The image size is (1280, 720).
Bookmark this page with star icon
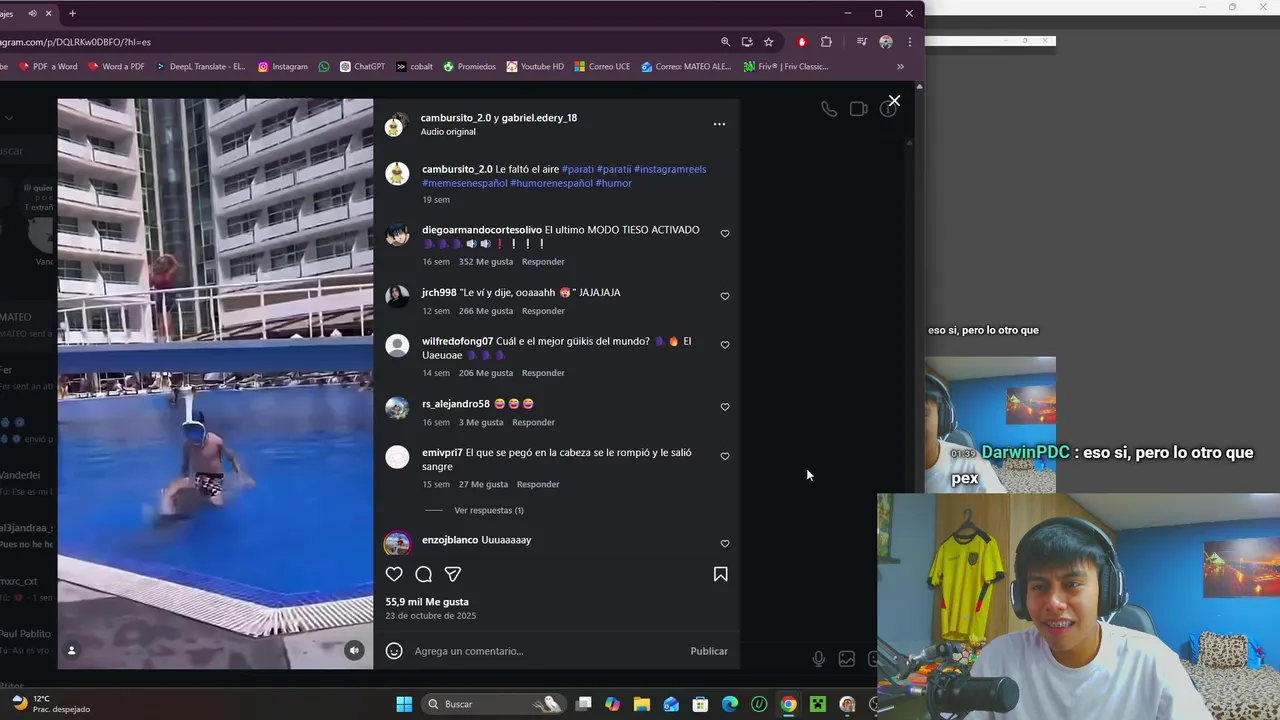tap(768, 42)
